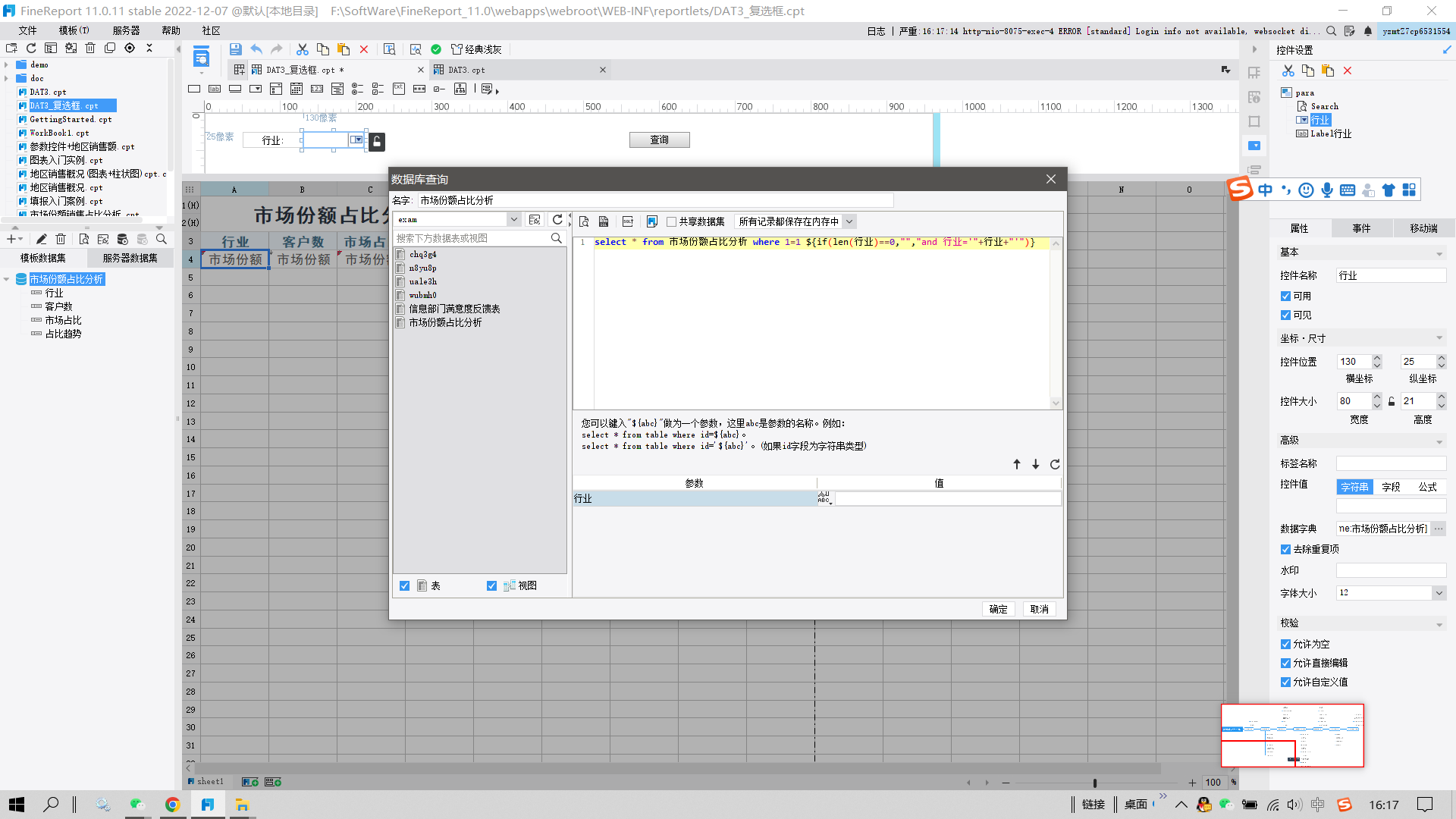Click the cut scissors icon in the control settings panel

point(1288,71)
